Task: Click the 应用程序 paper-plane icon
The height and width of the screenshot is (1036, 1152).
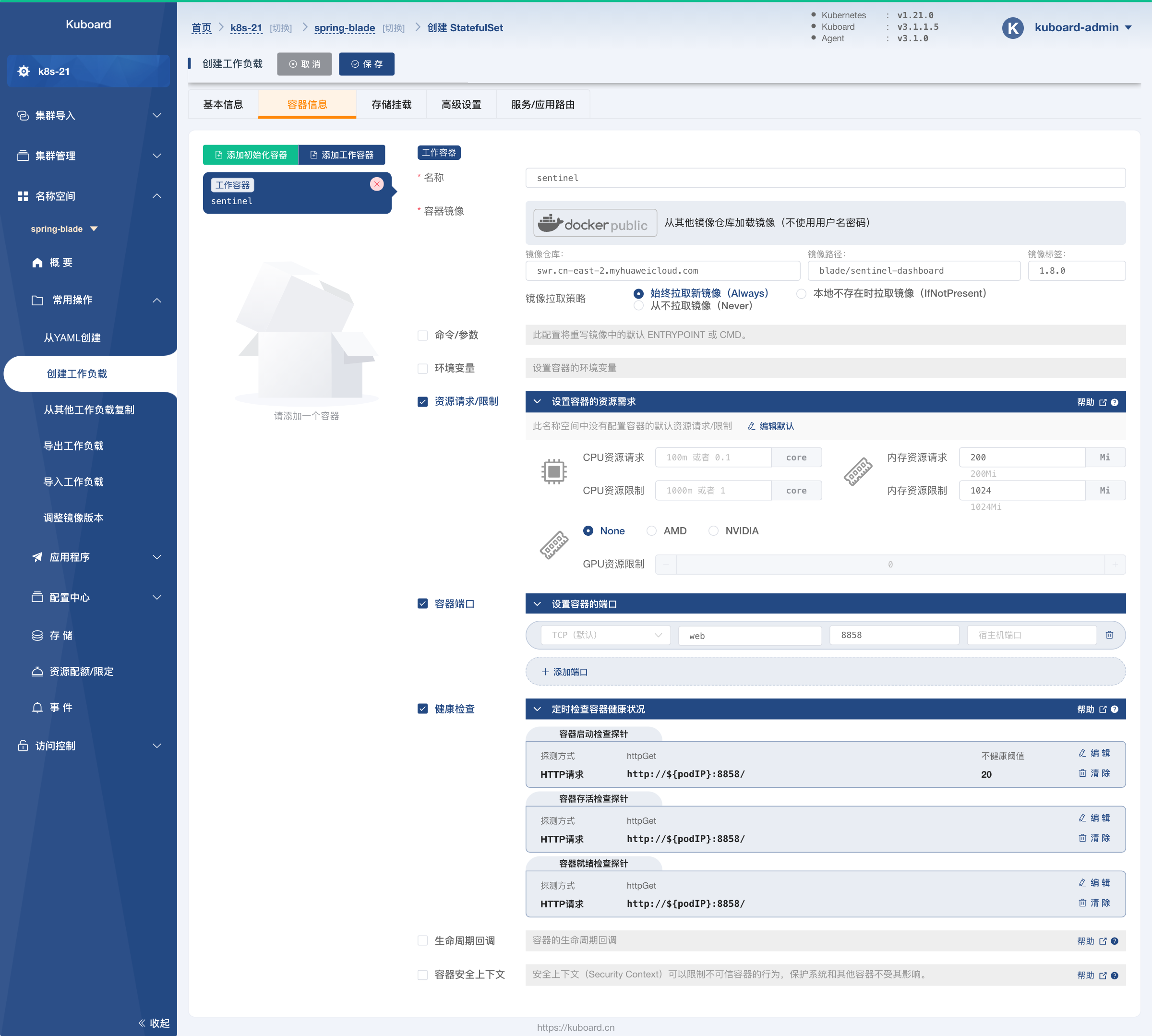Action: 37,557
